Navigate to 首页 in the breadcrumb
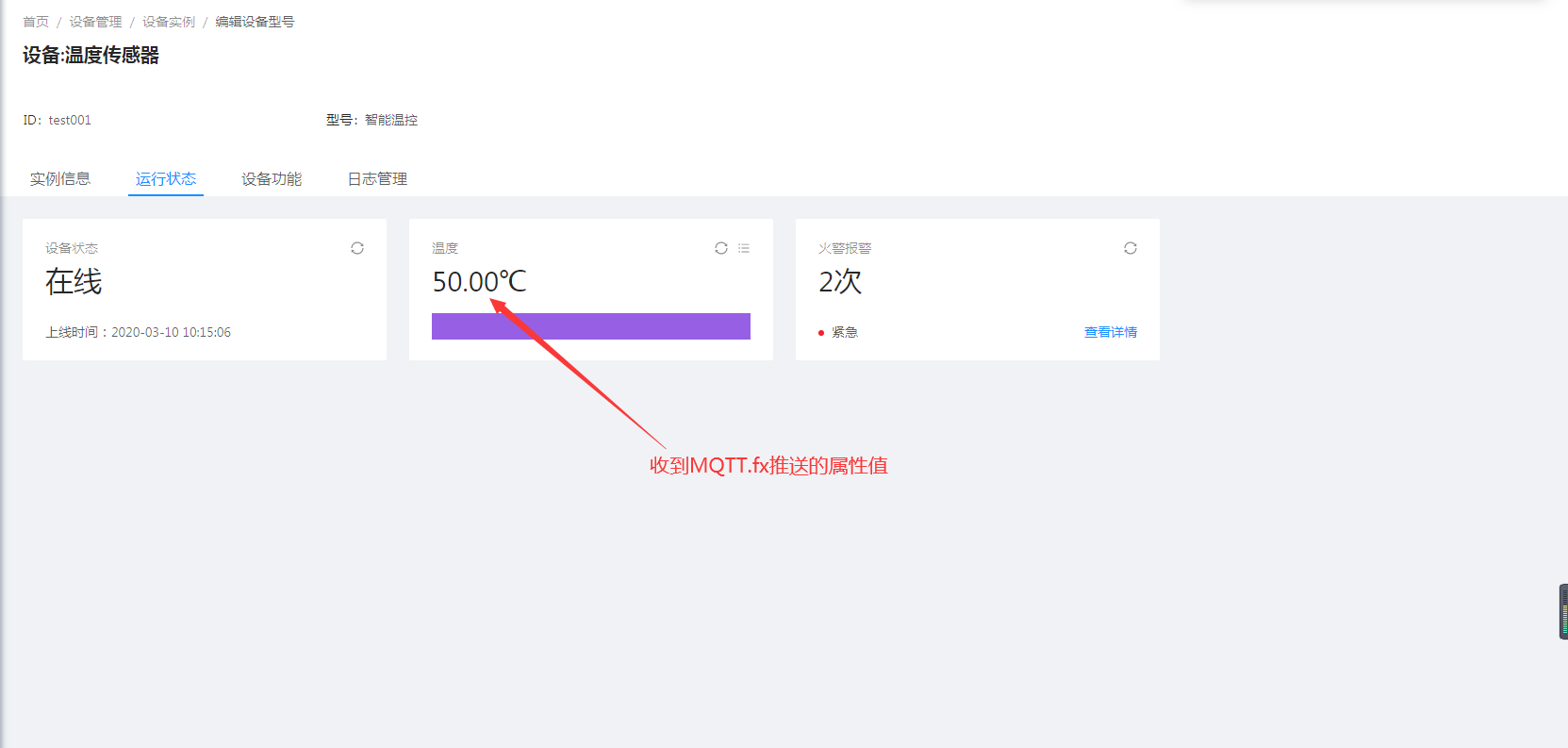The image size is (1568, 748). coord(36,22)
